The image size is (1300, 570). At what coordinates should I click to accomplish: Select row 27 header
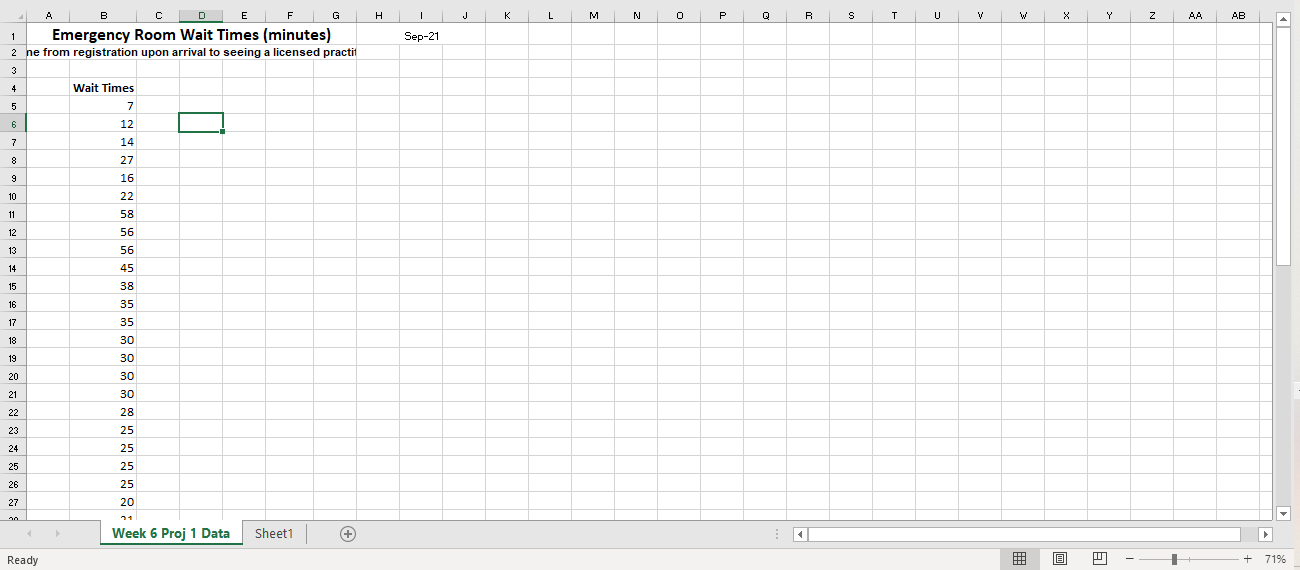13,501
